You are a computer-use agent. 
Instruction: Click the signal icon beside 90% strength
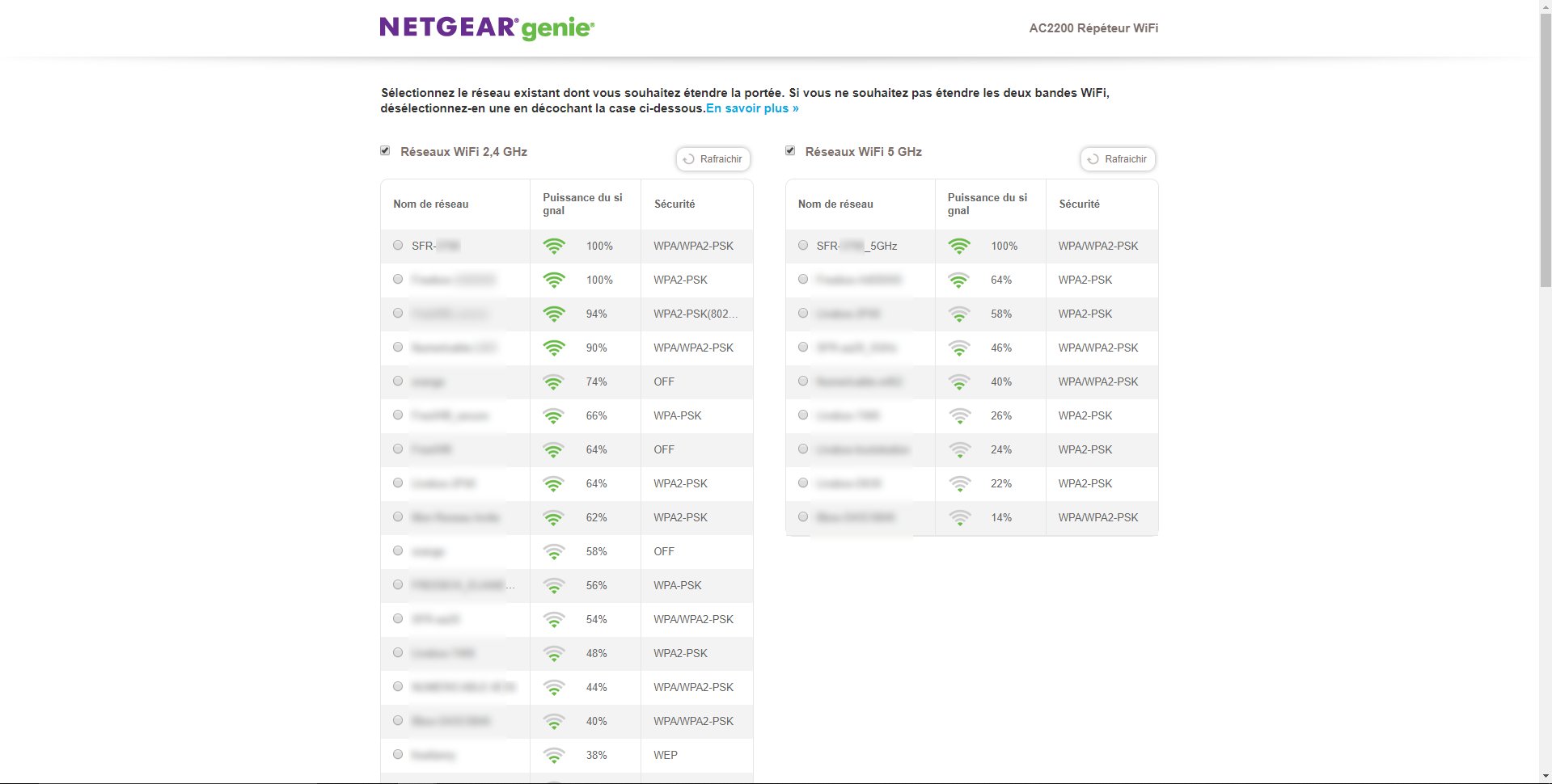click(x=554, y=348)
